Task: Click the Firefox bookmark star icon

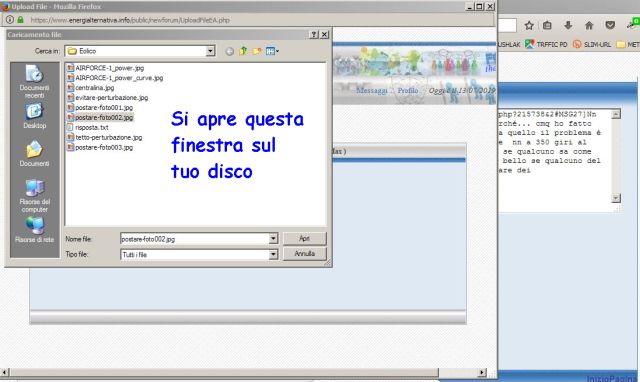Action: pos(529,26)
